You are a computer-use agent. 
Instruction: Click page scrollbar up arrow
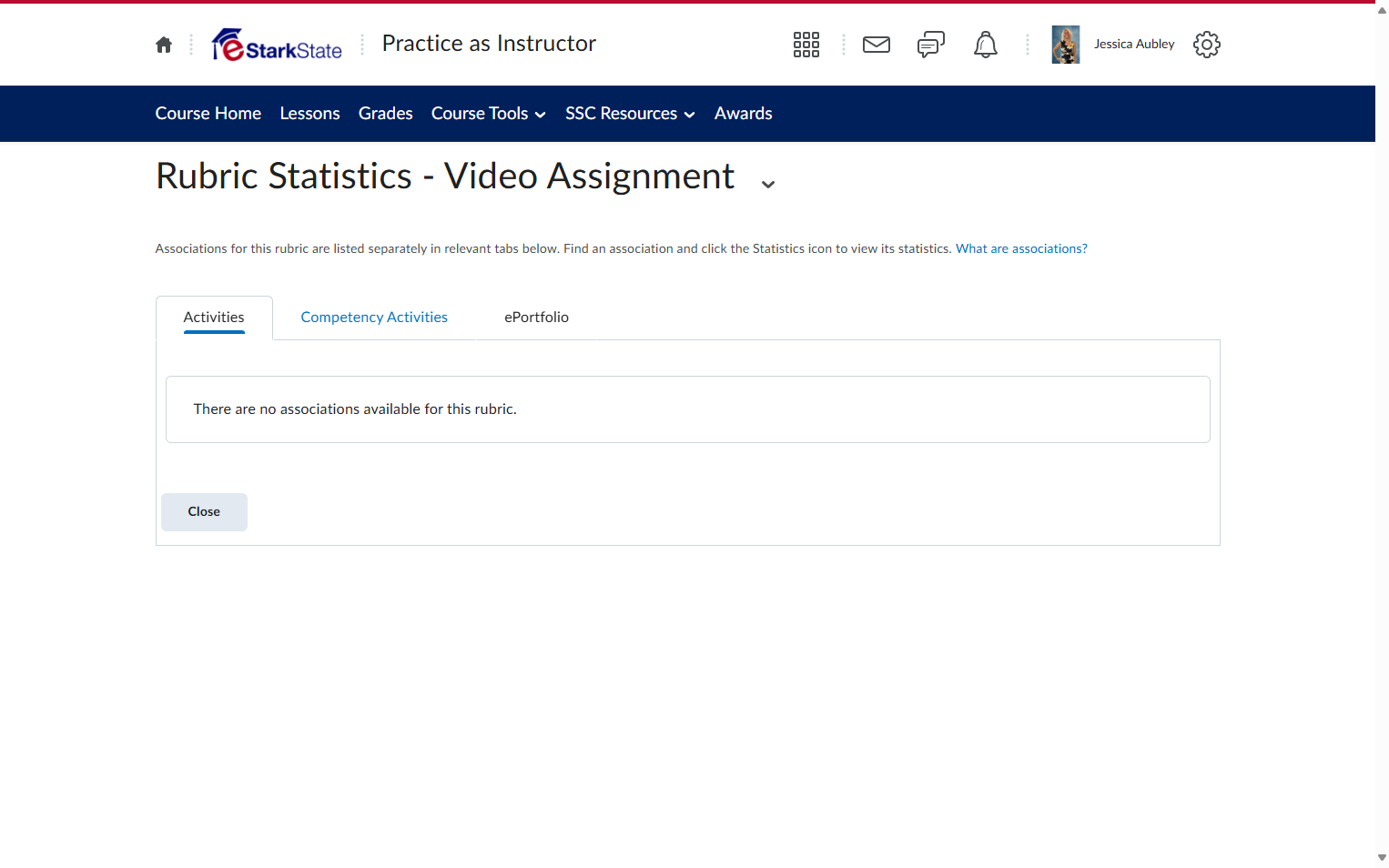(1382, 10)
